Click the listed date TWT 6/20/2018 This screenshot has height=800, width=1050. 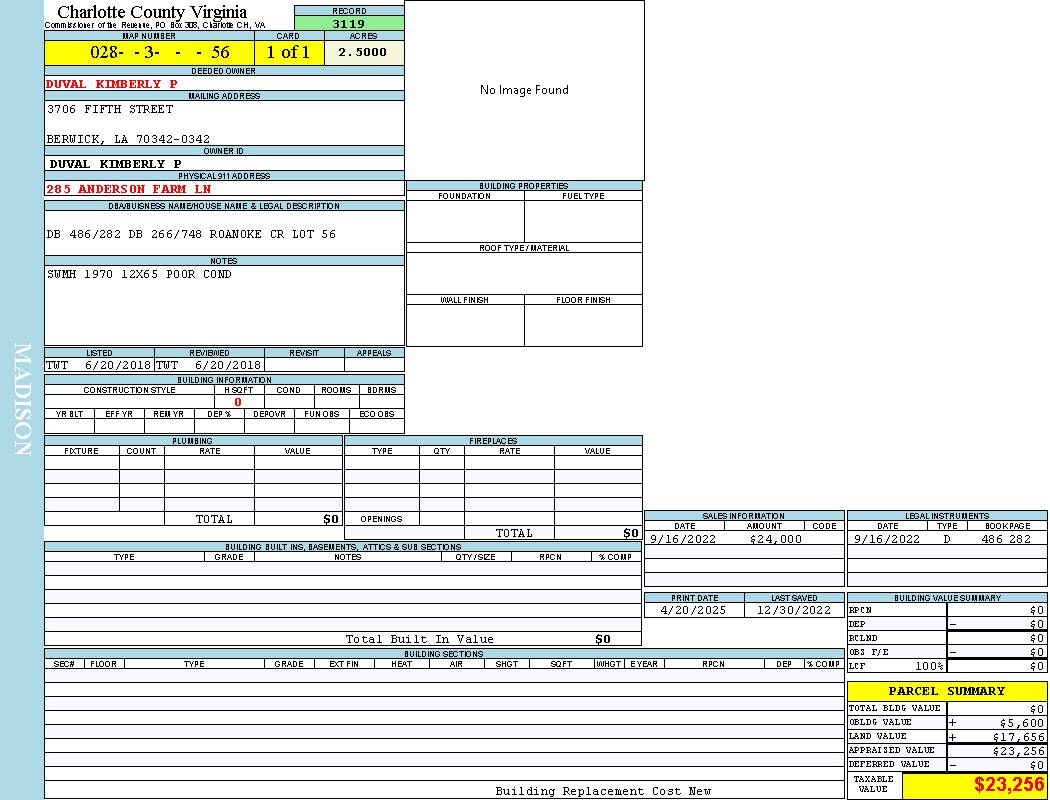98,366
